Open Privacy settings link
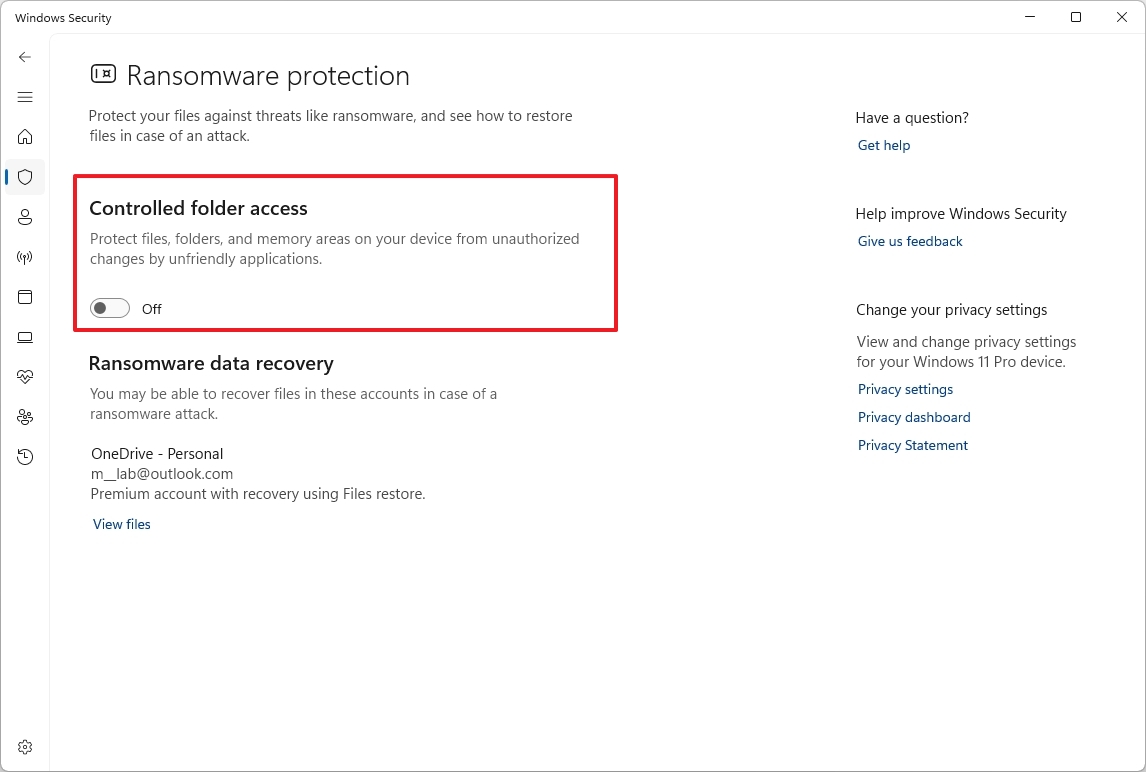Viewport: 1146px width, 772px height. click(905, 389)
